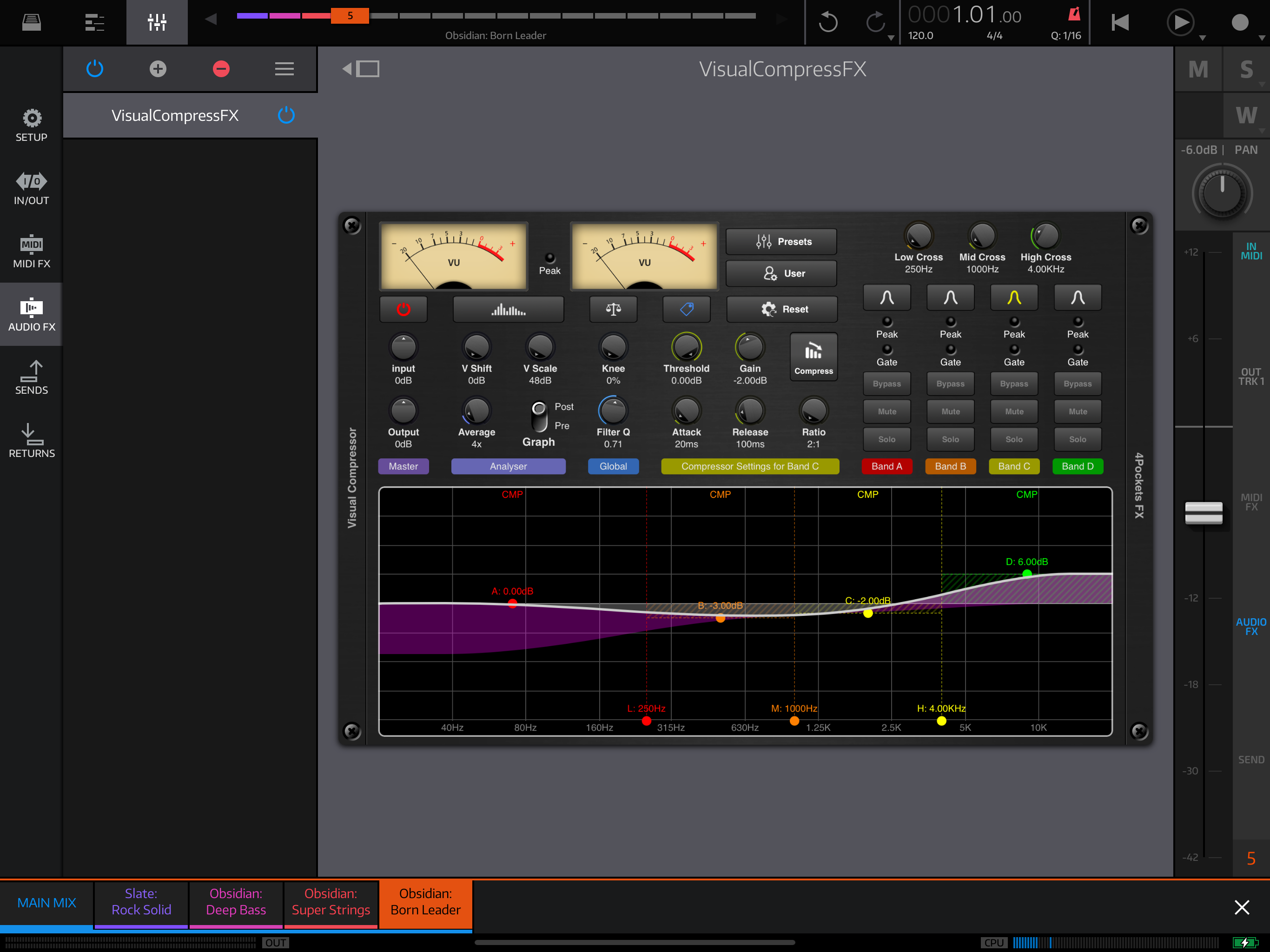Screen dimensions: 1270x952
Task: Open the spectrum analyser button
Action: 508,310
